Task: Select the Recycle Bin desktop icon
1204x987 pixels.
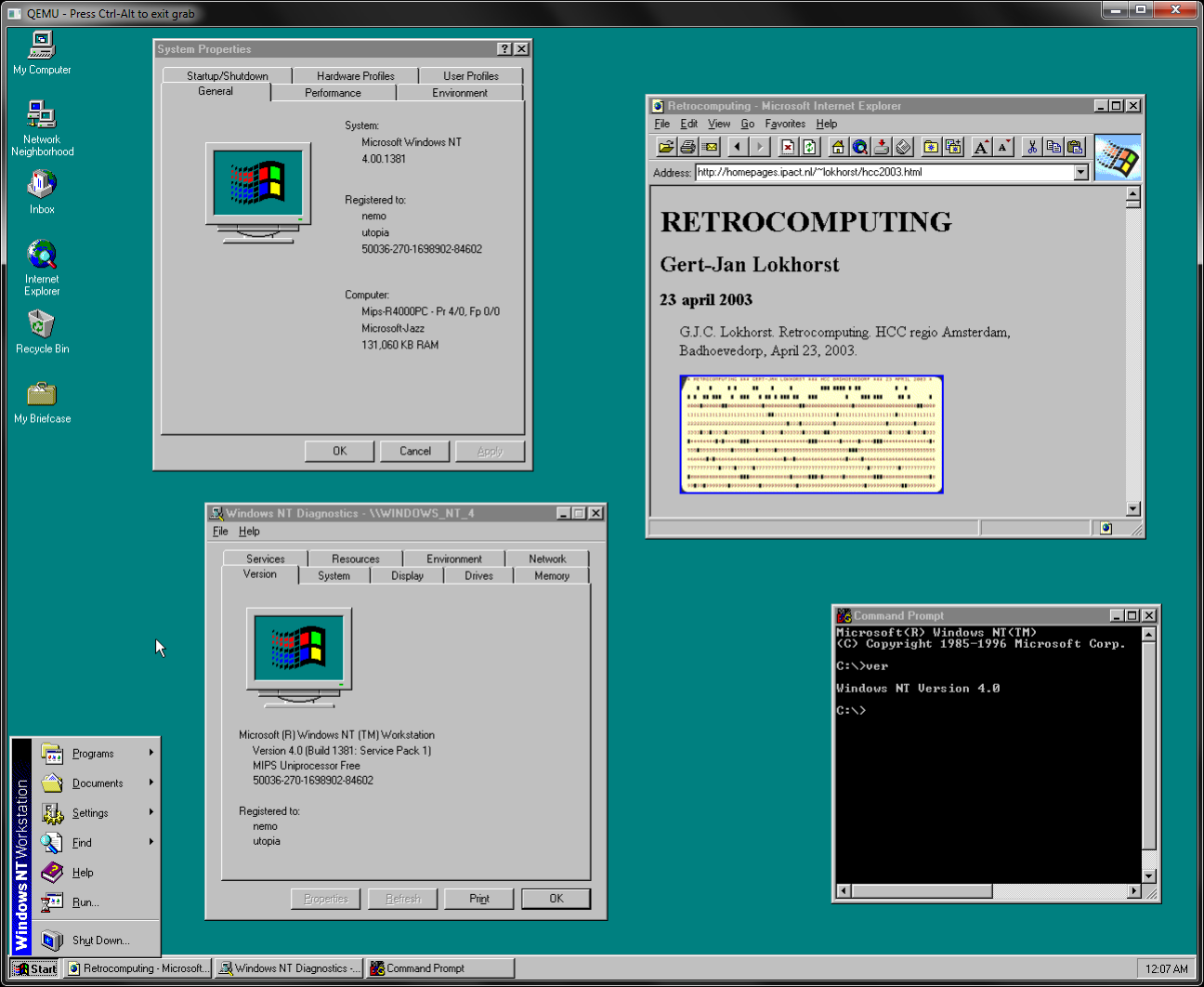Action: [x=42, y=332]
